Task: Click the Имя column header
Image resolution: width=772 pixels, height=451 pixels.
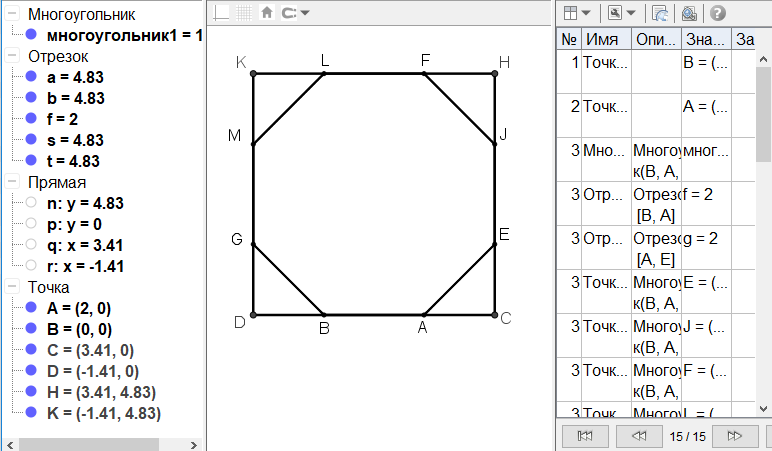Action: (x=606, y=39)
